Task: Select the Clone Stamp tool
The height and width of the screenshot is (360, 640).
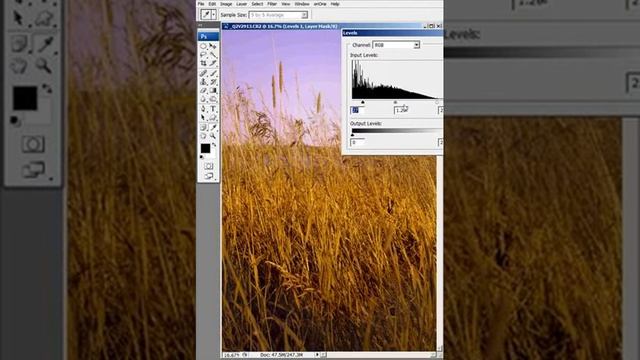Action: [203, 82]
